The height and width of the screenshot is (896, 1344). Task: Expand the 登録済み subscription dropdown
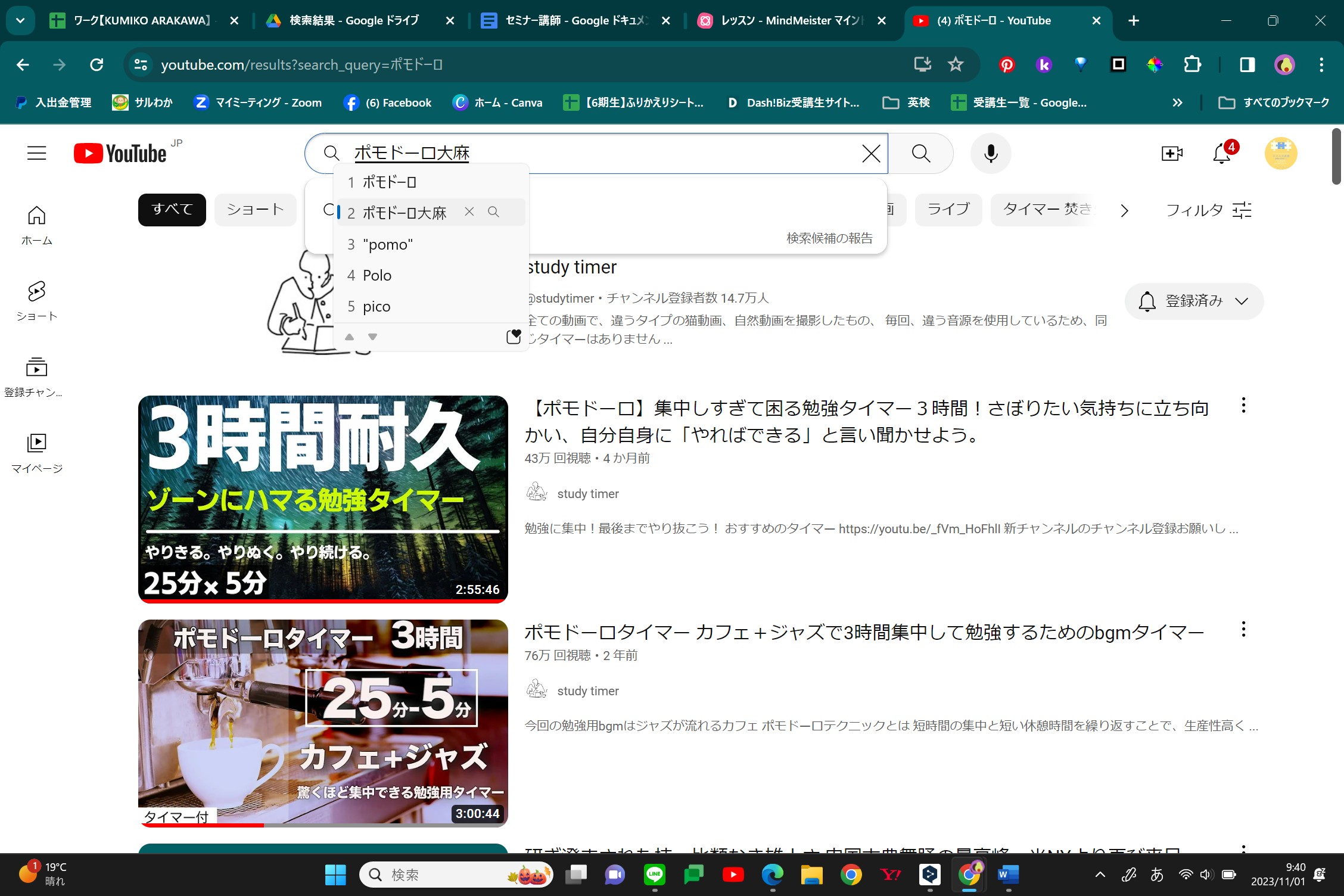pyautogui.click(x=1194, y=301)
